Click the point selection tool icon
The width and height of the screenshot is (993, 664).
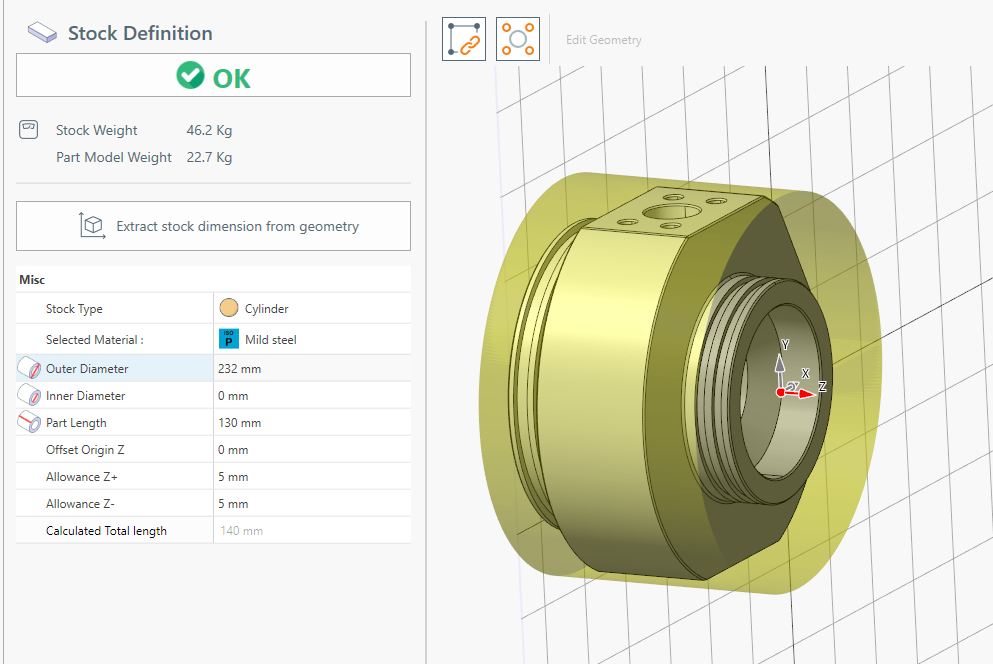coord(518,39)
